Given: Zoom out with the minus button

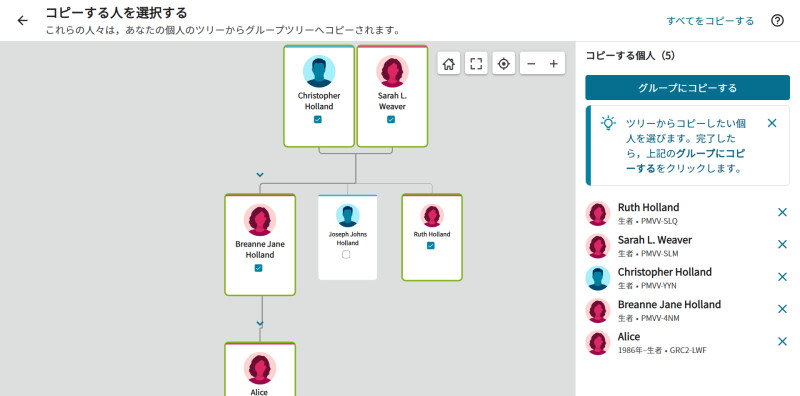Looking at the screenshot, I should click(x=531, y=64).
